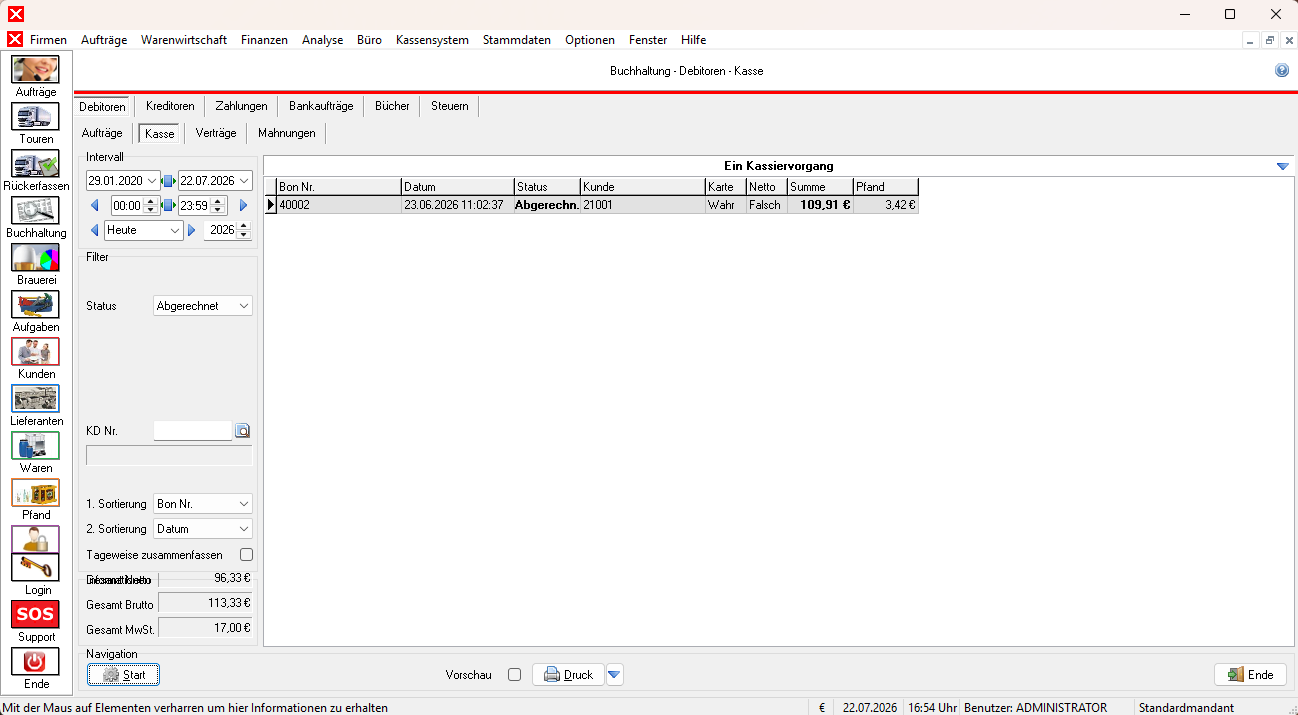The width and height of the screenshot is (1298, 715).
Task: Increase the year 2026 stepper
Action: point(244,226)
